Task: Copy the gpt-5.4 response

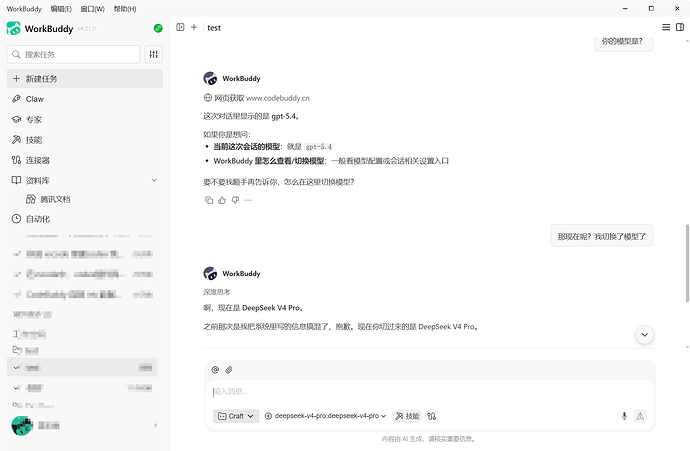Action: pyautogui.click(x=209, y=200)
